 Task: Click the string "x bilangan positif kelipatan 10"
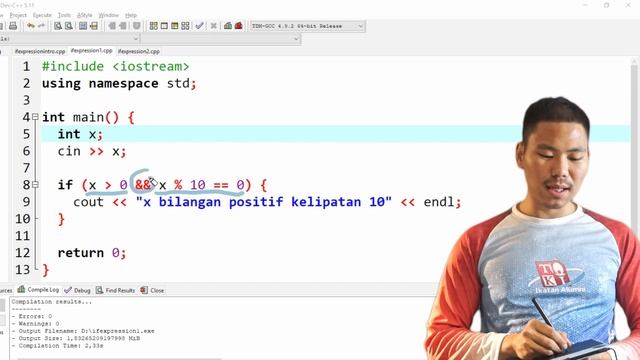pyautogui.click(x=264, y=202)
